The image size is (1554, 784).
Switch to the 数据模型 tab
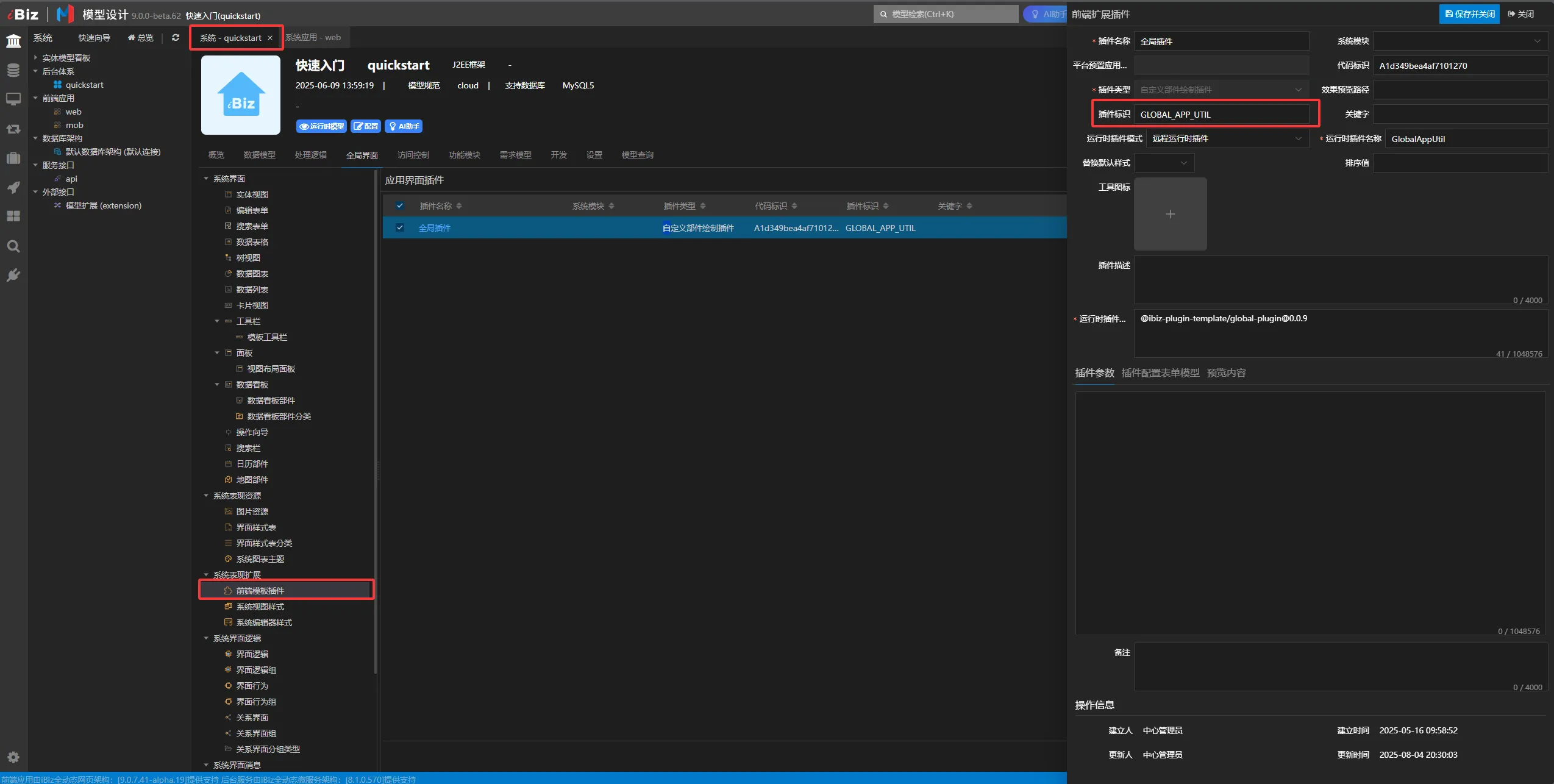(x=259, y=155)
